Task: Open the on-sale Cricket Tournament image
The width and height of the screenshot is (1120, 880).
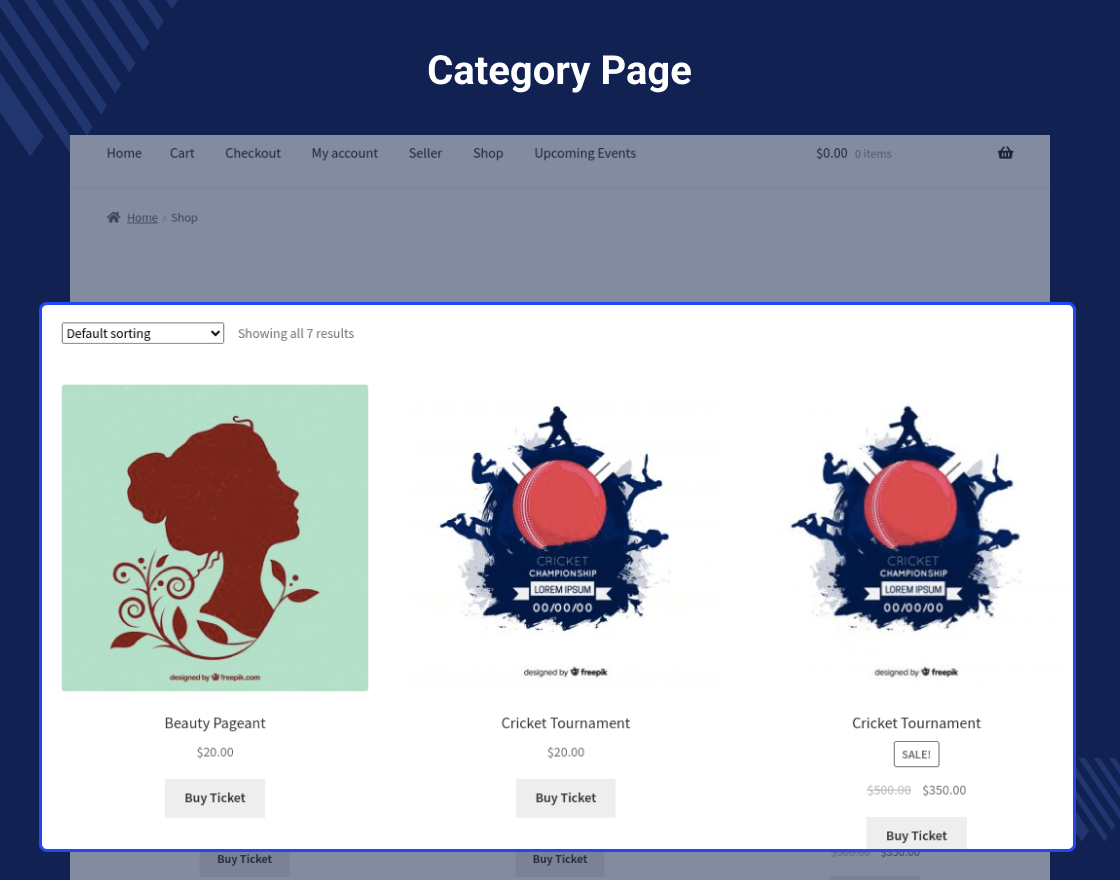Action: point(916,538)
